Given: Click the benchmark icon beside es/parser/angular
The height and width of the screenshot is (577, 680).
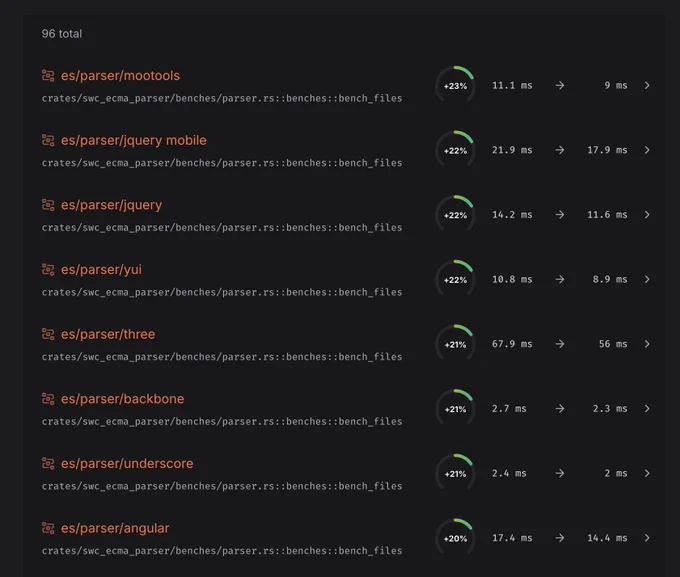Looking at the screenshot, I should [48, 528].
